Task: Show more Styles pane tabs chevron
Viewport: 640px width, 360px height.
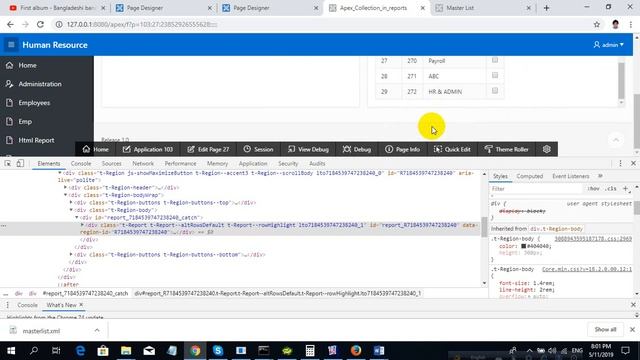Action: 600,176
